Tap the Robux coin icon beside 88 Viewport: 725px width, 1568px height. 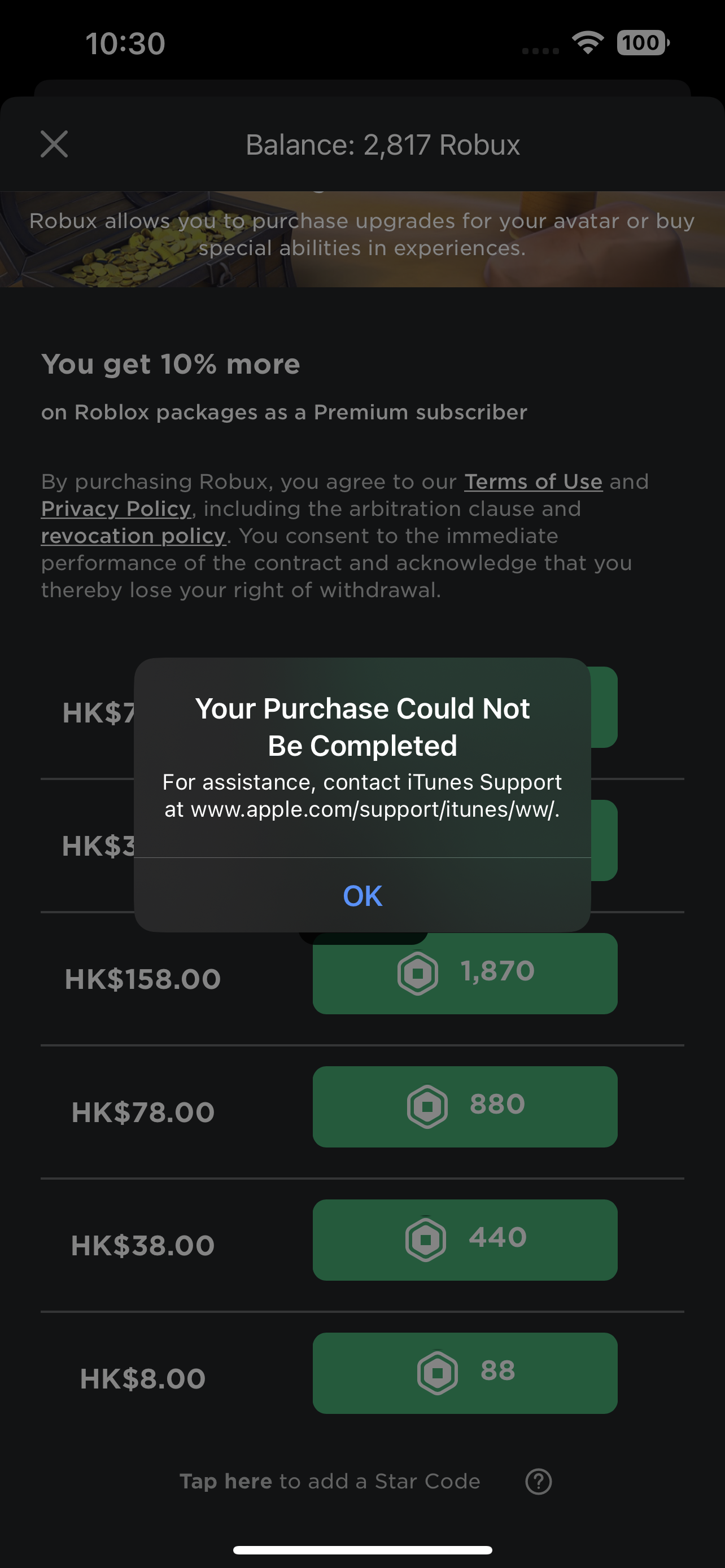click(437, 1373)
